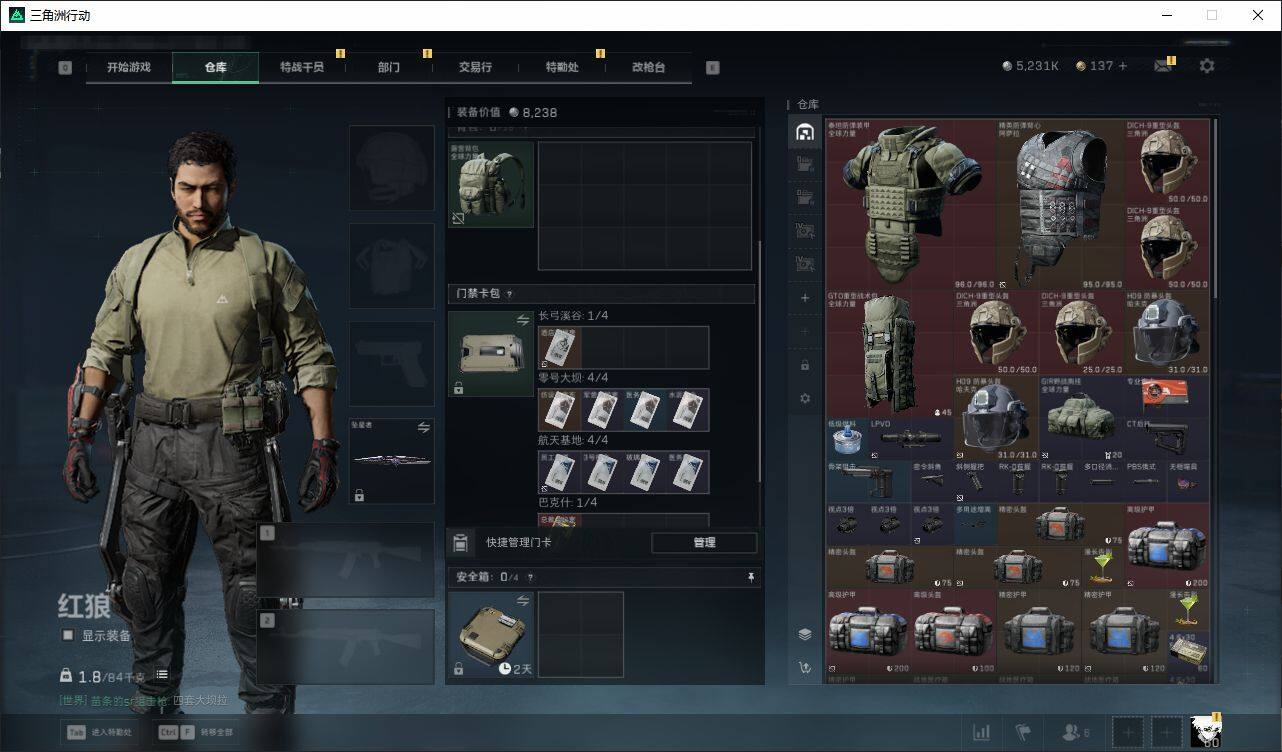Click the auto-sort warehouse icon
The width and height of the screenshot is (1282, 752).
(805, 667)
